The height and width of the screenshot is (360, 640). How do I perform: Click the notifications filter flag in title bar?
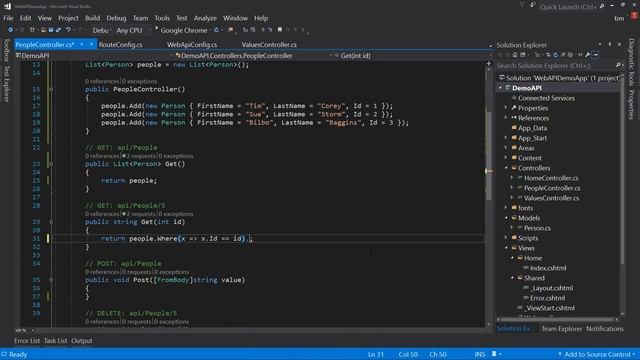coord(522,5)
